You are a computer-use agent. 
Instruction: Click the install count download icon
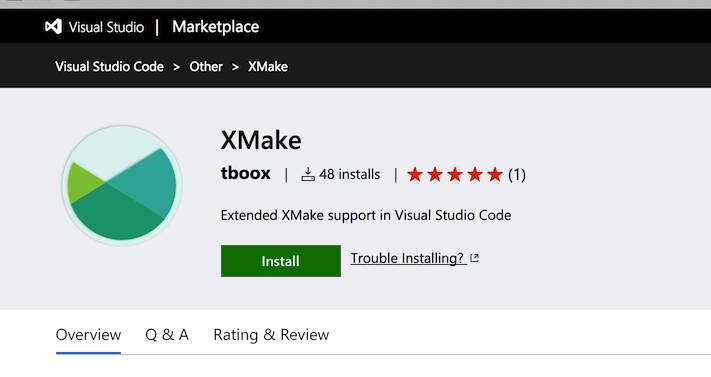(308, 174)
